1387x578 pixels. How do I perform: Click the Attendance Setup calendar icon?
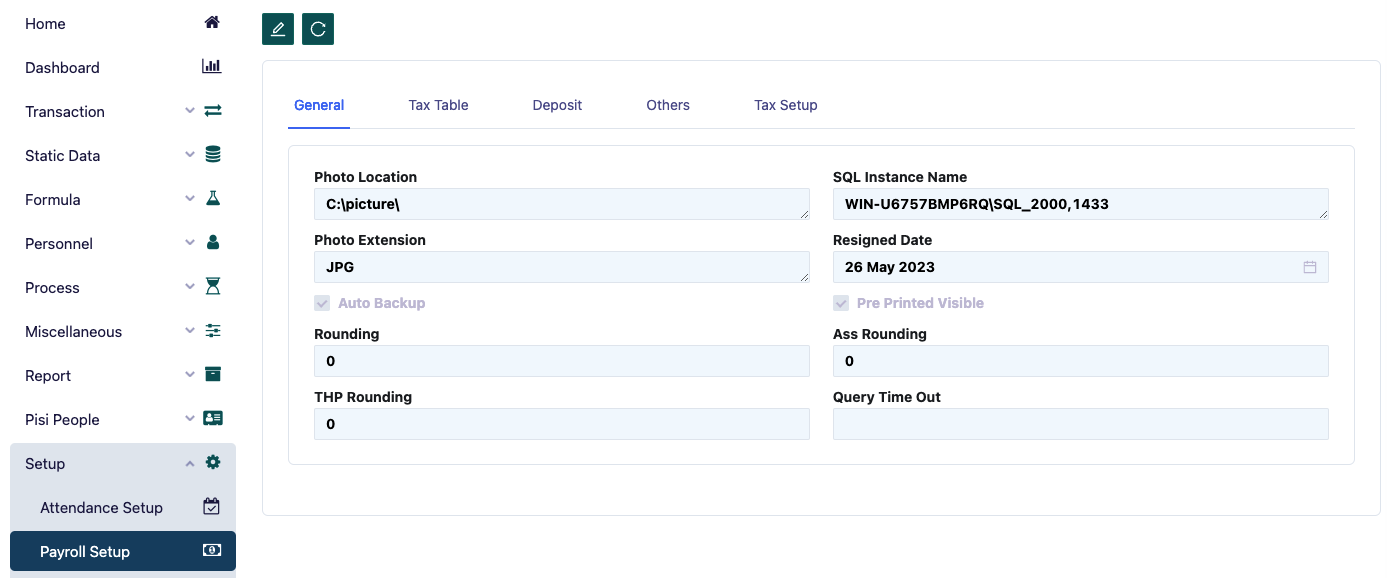212,507
